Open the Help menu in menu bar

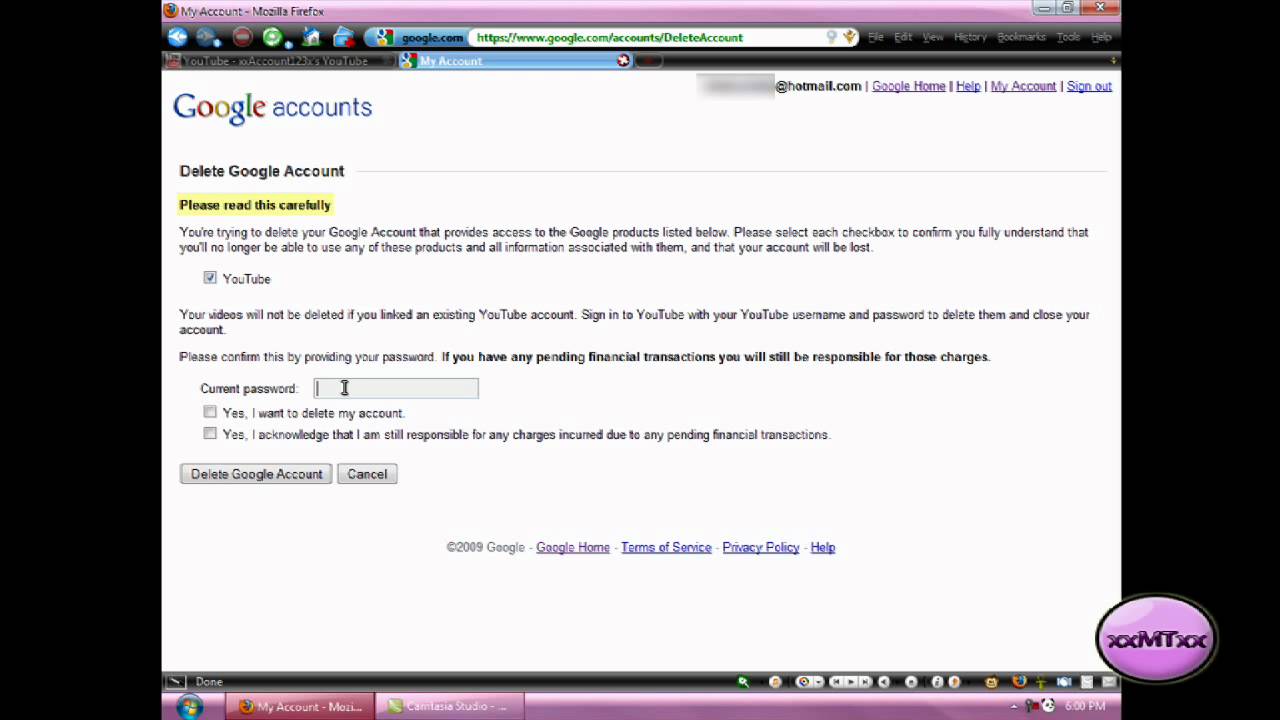click(1101, 37)
